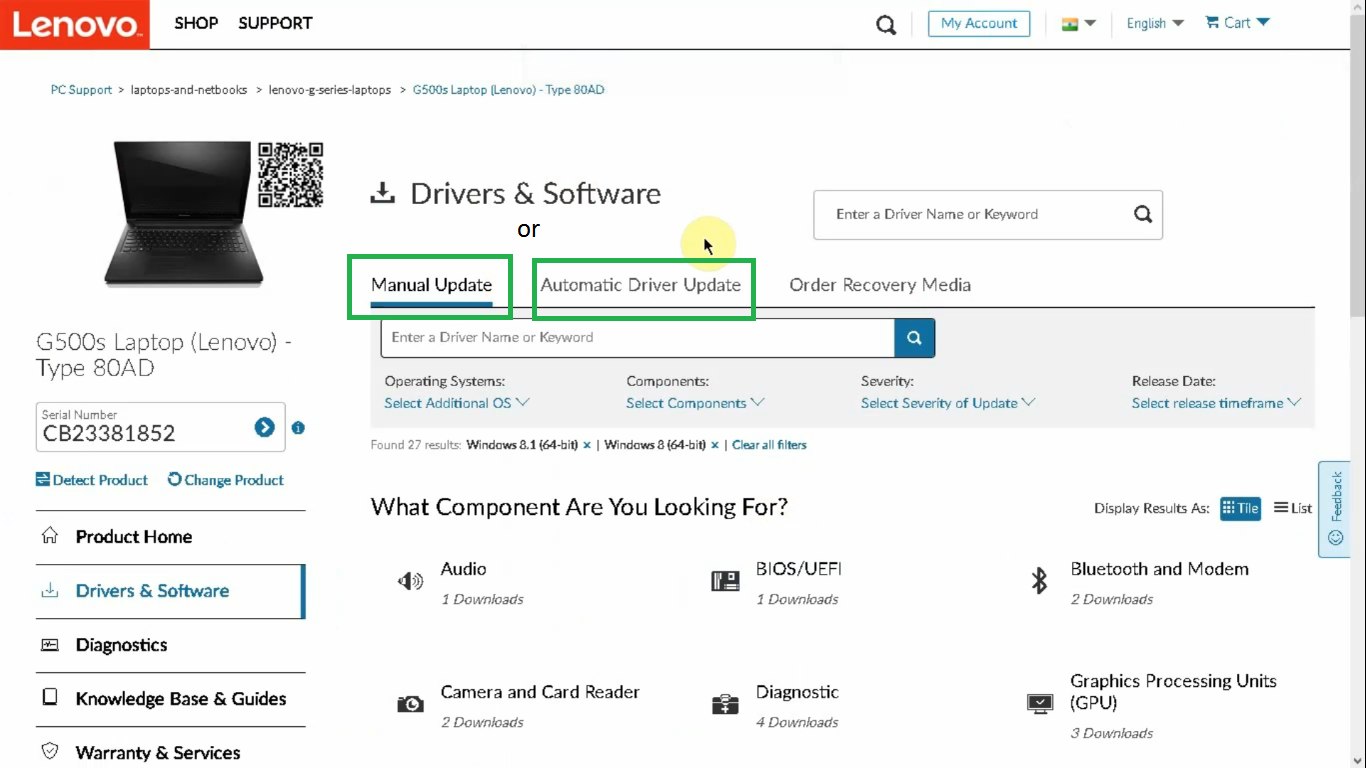Image resolution: width=1366 pixels, height=768 pixels.
Task: Open the header search magnifier icon
Action: (x=886, y=24)
